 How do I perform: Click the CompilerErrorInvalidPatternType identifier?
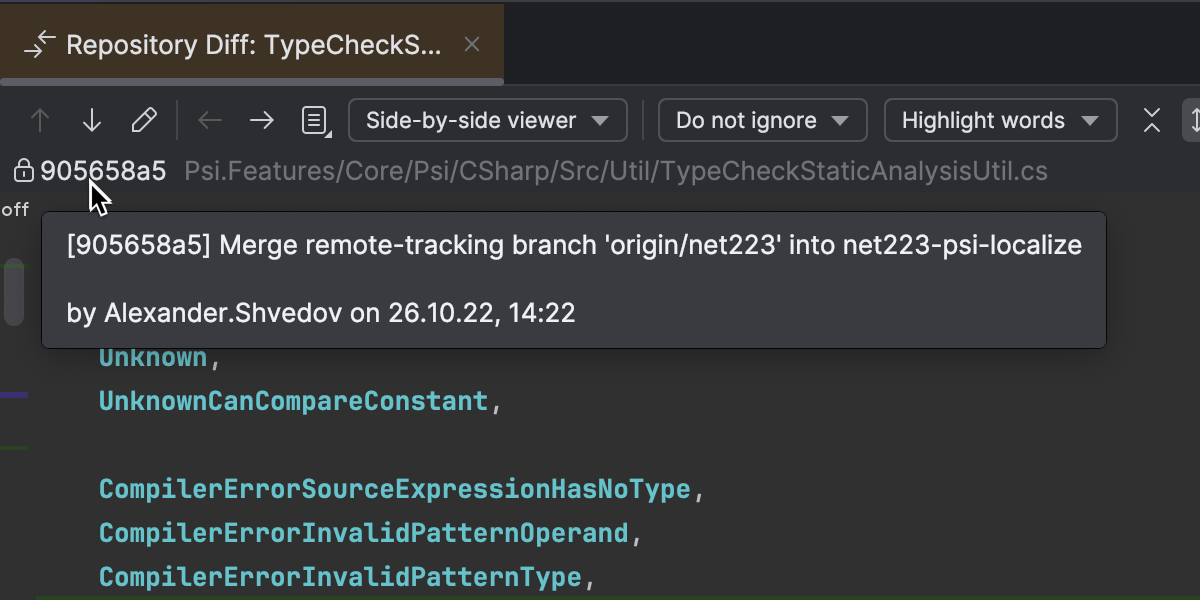click(x=340, y=577)
